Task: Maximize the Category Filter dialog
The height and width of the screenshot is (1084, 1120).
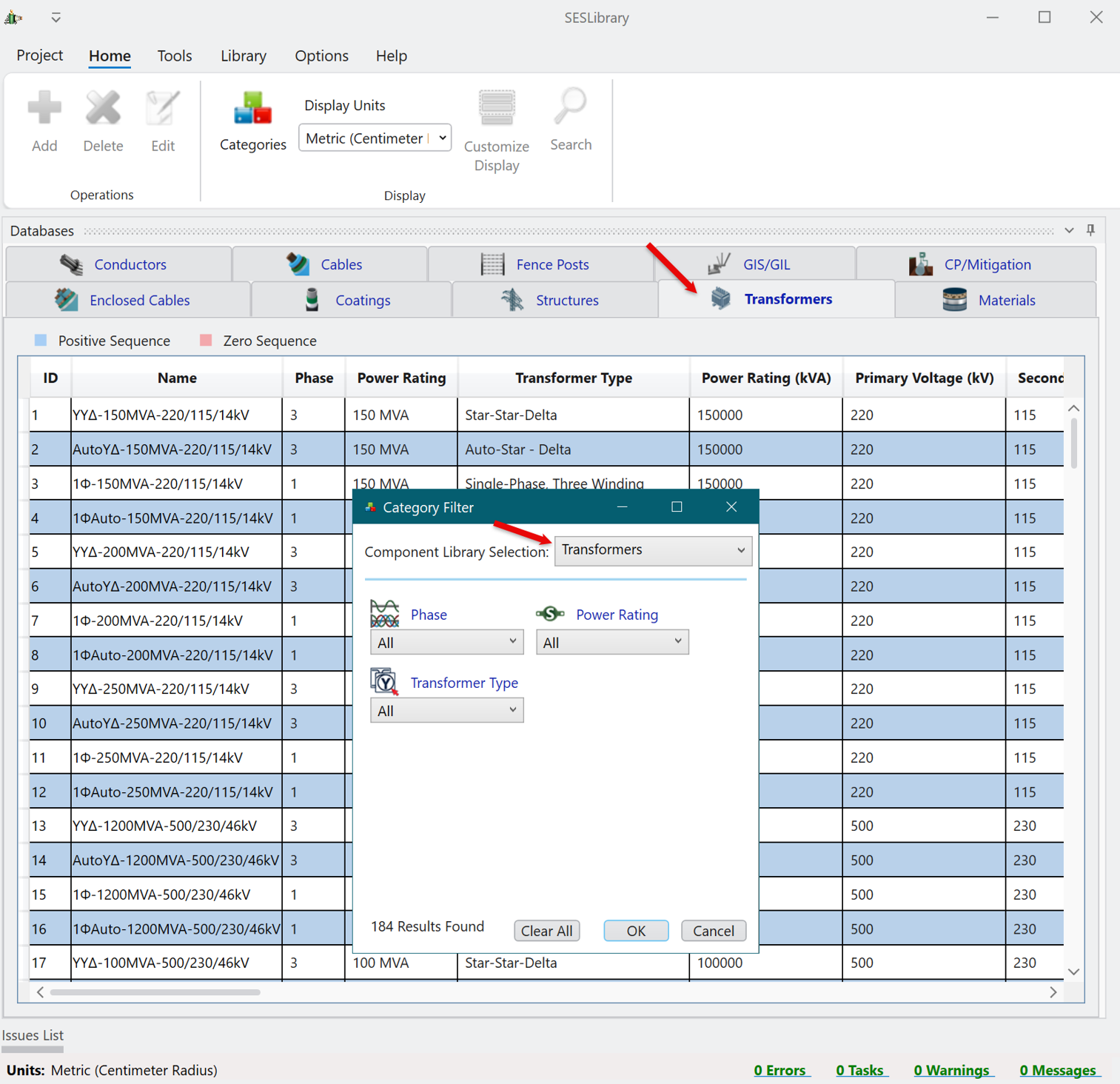Action: (677, 506)
